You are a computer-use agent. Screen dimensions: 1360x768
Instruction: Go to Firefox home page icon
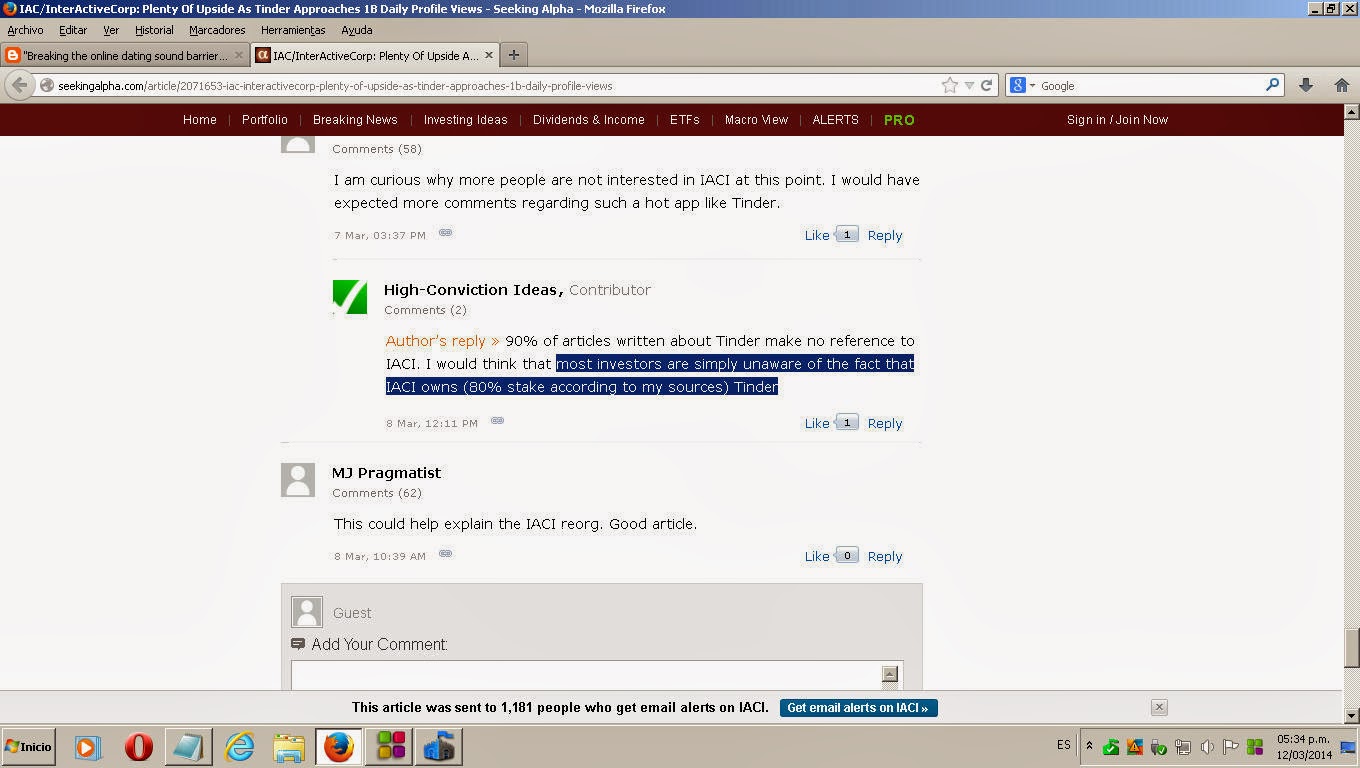(x=1342, y=86)
